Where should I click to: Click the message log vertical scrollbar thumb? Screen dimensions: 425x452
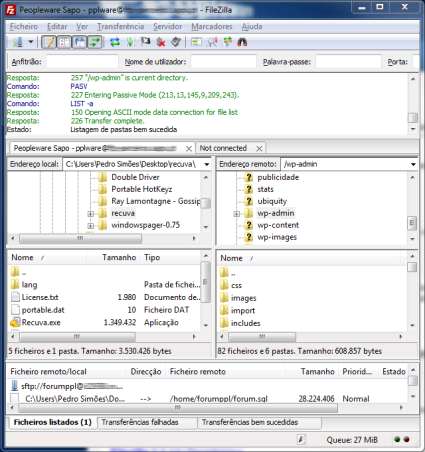[x=413, y=117]
